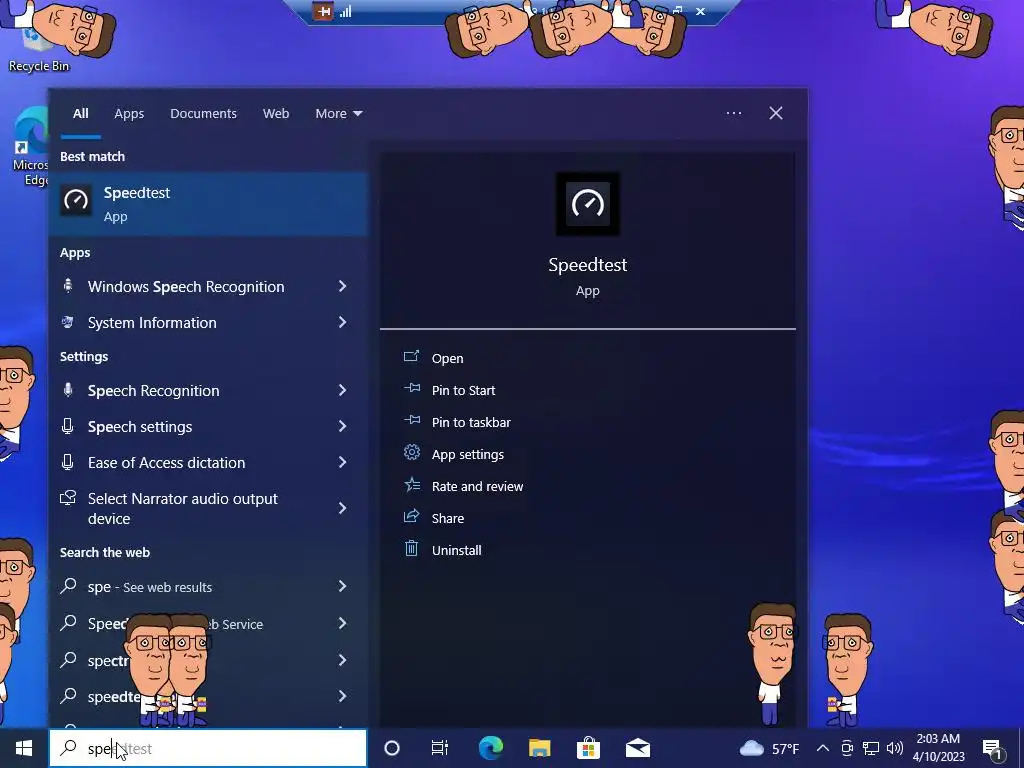Switch to the All search tab
The image size is (1024, 768).
coord(81,114)
